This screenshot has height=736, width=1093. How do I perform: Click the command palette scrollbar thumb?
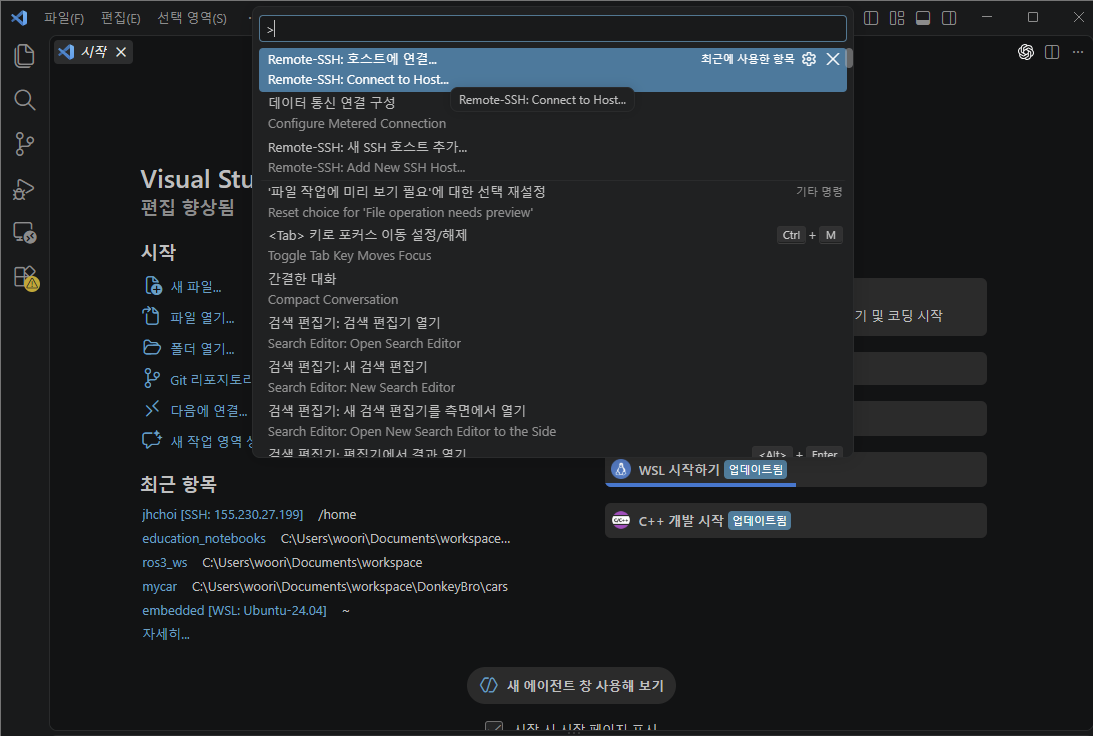point(849,58)
